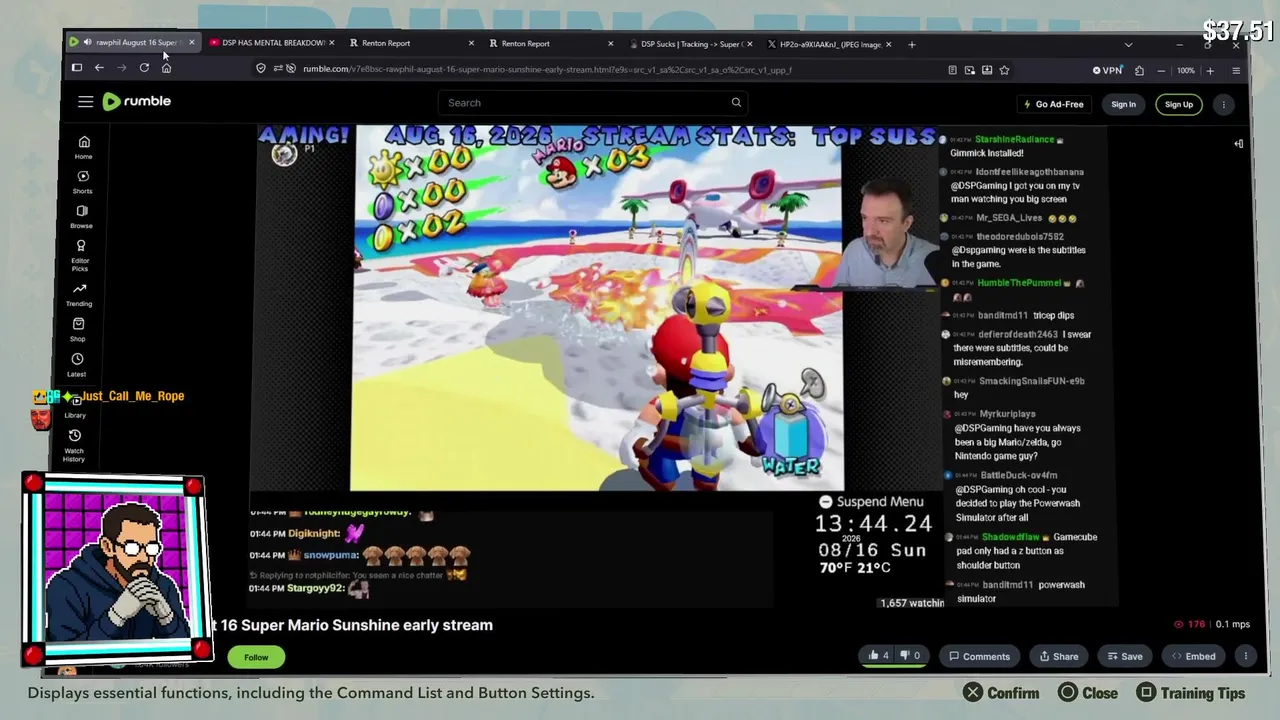Collapse the chat panel arrow icon
The width and height of the screenshot is (1280, 720).
pos(1238,144)
